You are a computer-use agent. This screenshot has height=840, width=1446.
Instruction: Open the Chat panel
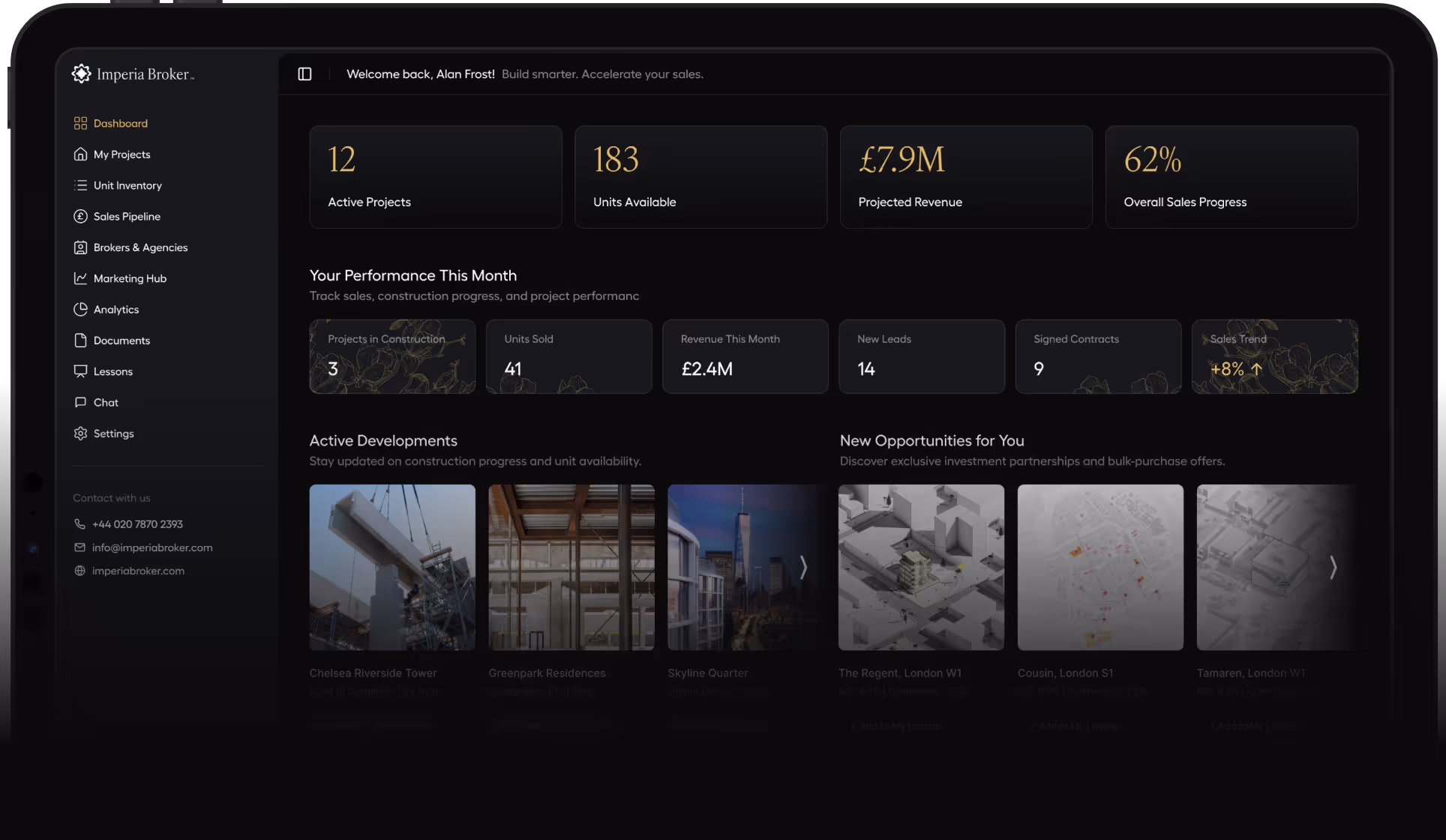pyautogui.click(x=106, y=402)
